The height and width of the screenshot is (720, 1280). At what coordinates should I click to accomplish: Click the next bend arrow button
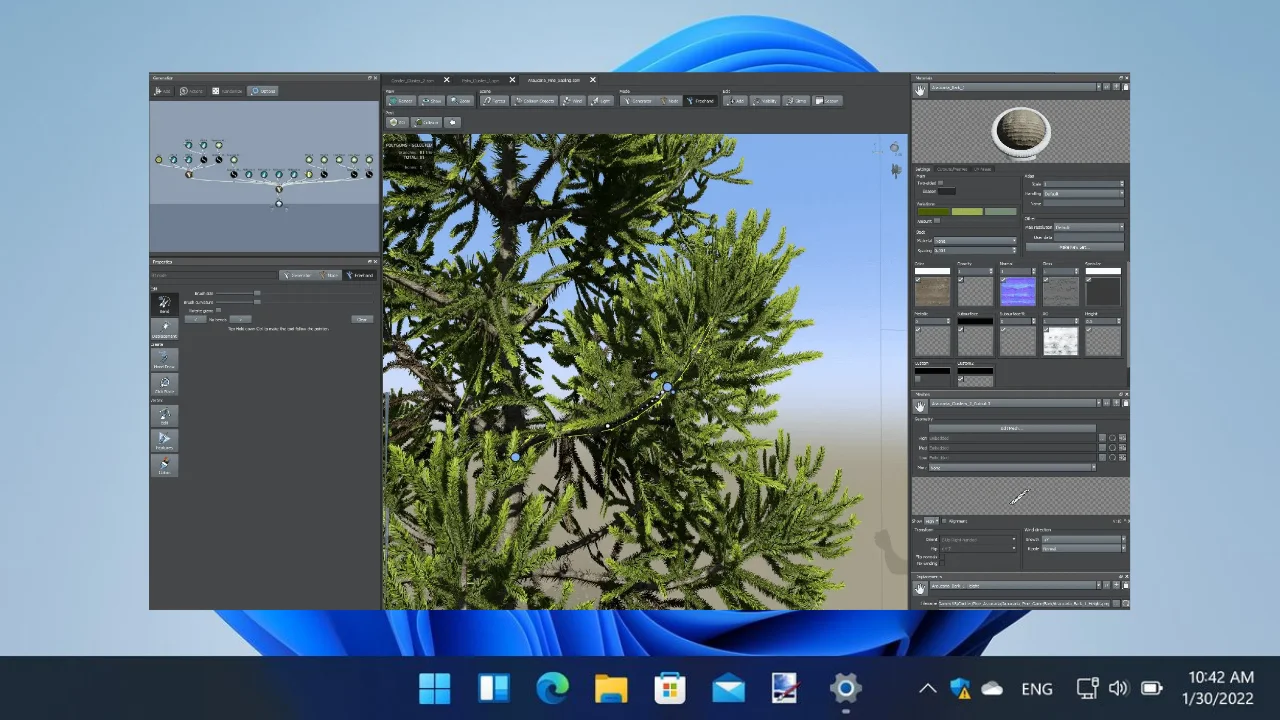click(x=240, y=320)
